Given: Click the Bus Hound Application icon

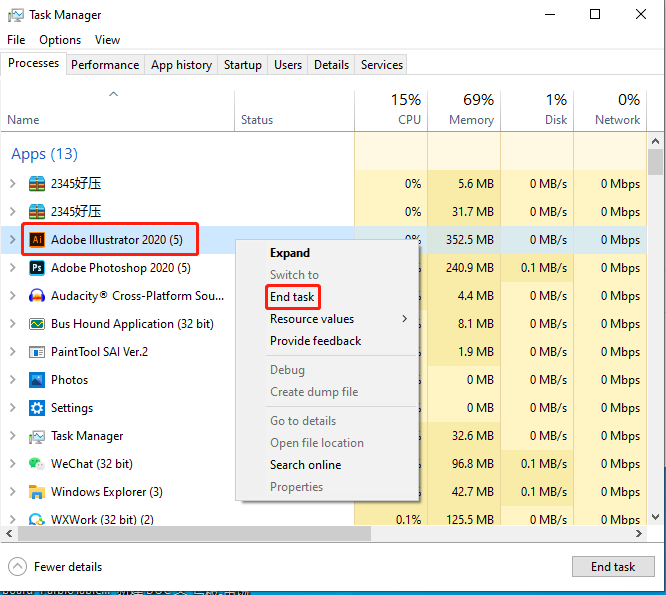Looking at the screenshot, I should (x=37, y=324).
